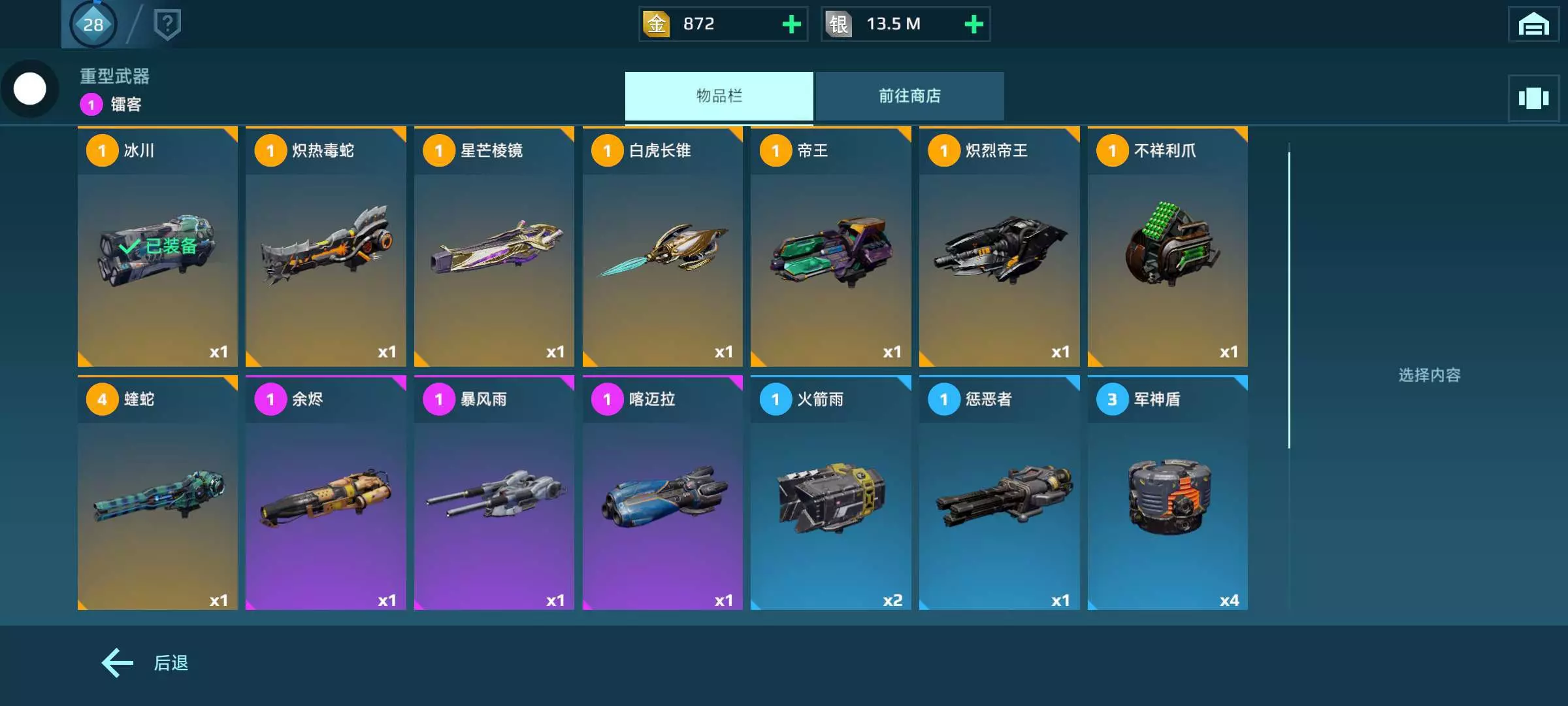Choose the 火箭雨 blue weapon card
This screenshot has height=706, width=1568.
point(830,493)
